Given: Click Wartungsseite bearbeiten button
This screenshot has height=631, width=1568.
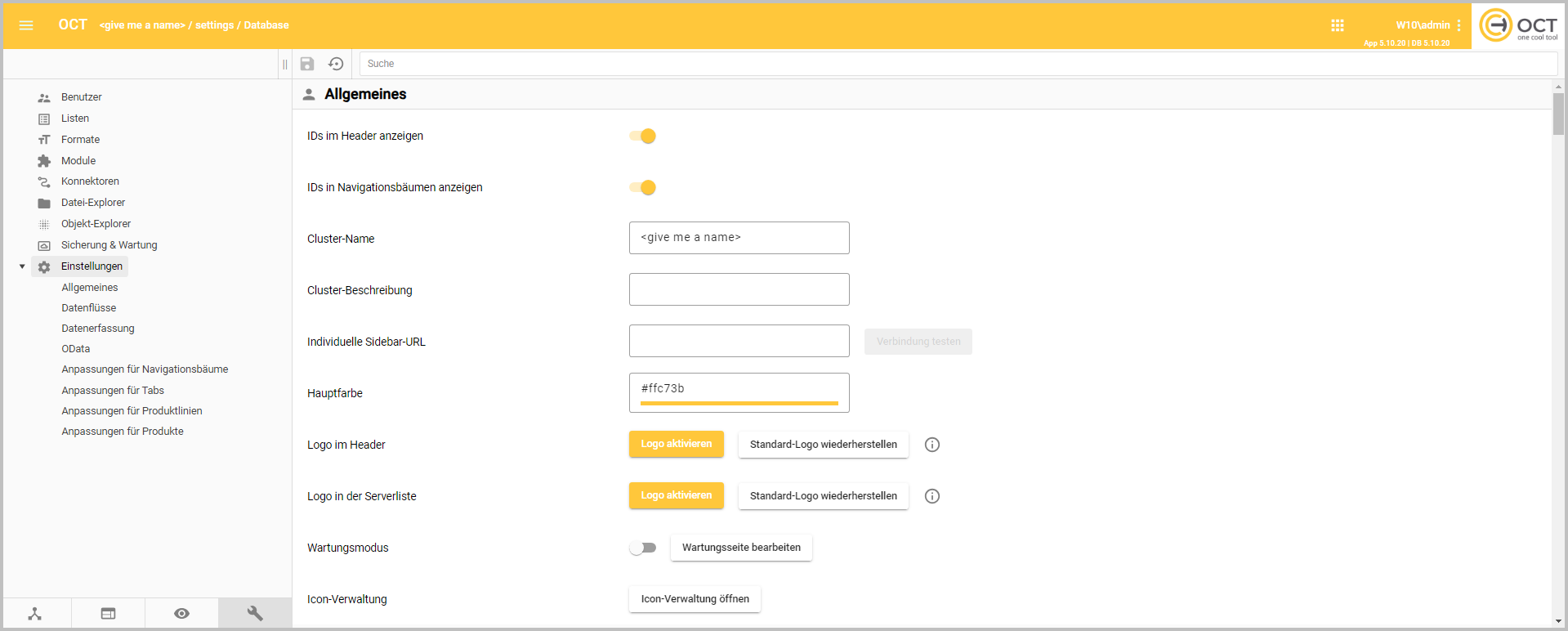Looking at the screenshot, I should tap(741, 548).
